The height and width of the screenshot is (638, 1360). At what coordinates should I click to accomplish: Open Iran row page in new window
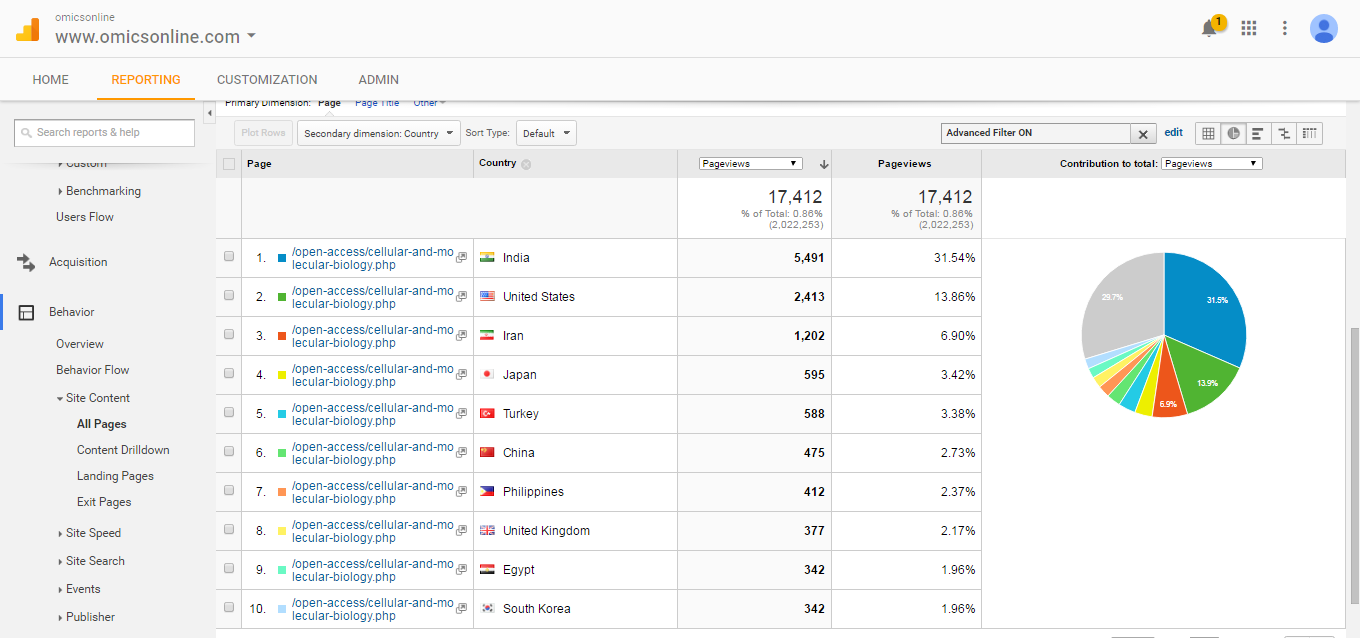click(461, 336)
